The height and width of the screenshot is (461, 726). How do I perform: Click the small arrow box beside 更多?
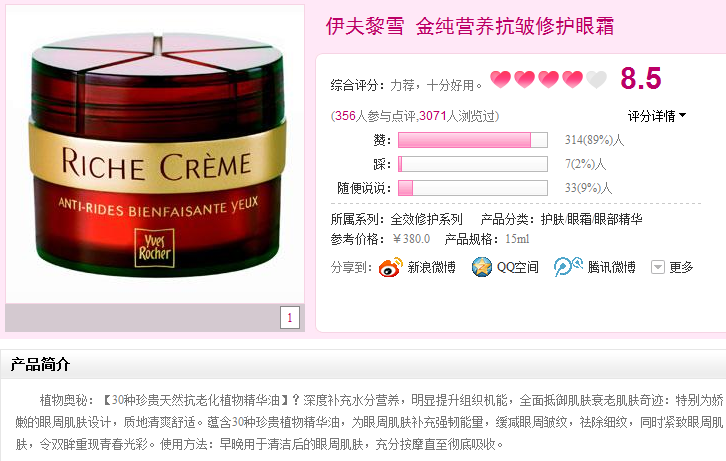pyautogui.click(x=658, y=267)
